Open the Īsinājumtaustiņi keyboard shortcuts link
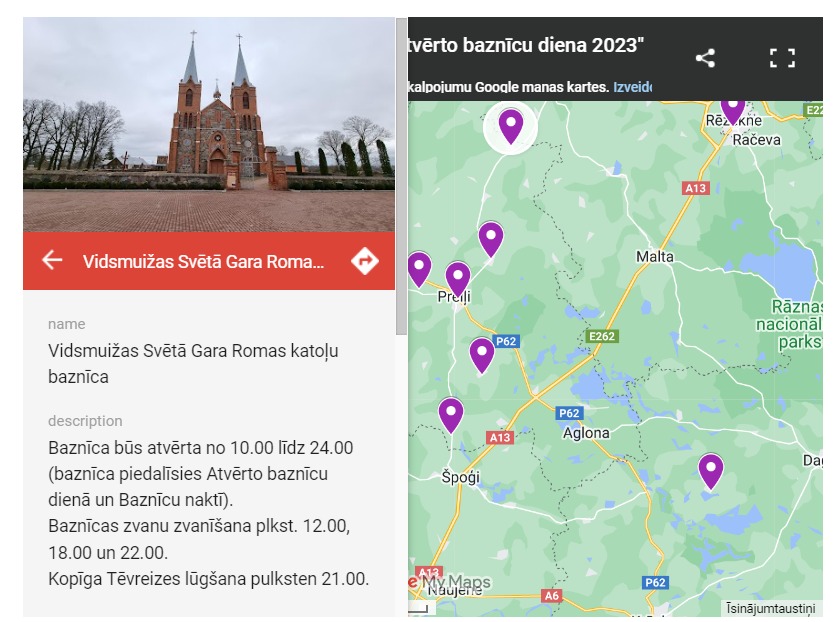The image size is (840, 622). coord(771,609)
